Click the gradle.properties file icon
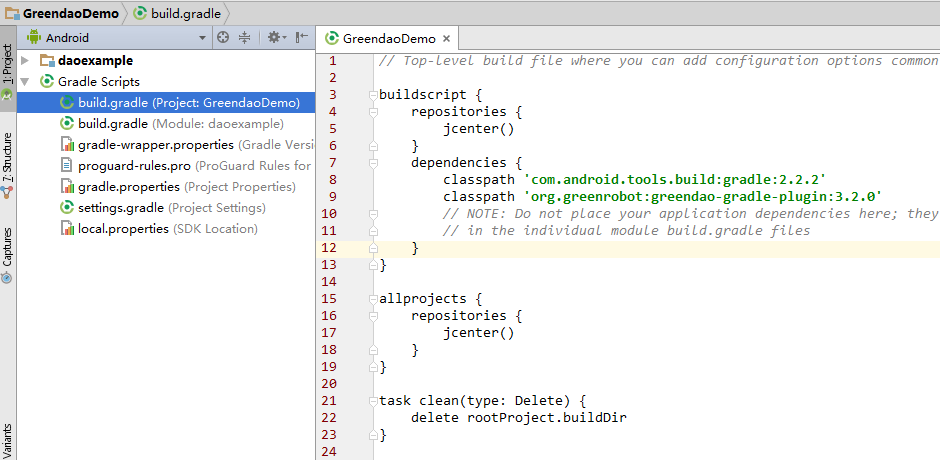The width and height of the screenshot is (940, 460). 67,187
